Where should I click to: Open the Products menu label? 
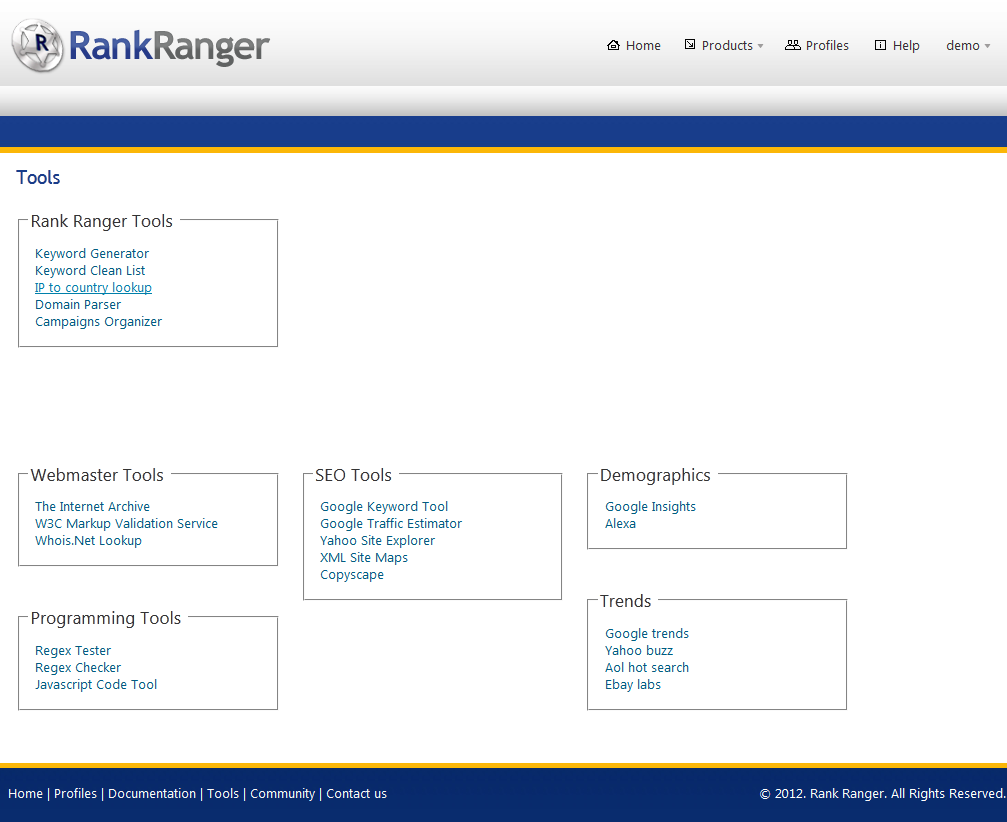pos(727,46)
